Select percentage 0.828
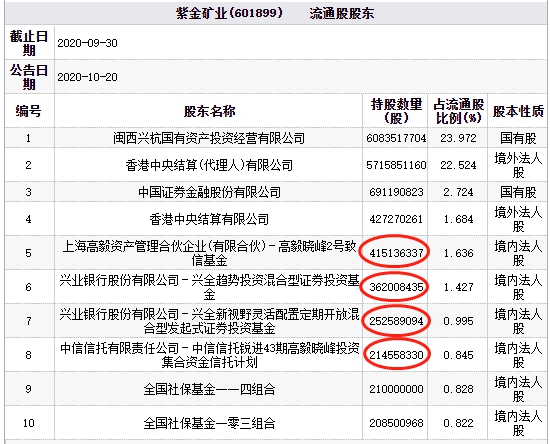 [458, 389]
